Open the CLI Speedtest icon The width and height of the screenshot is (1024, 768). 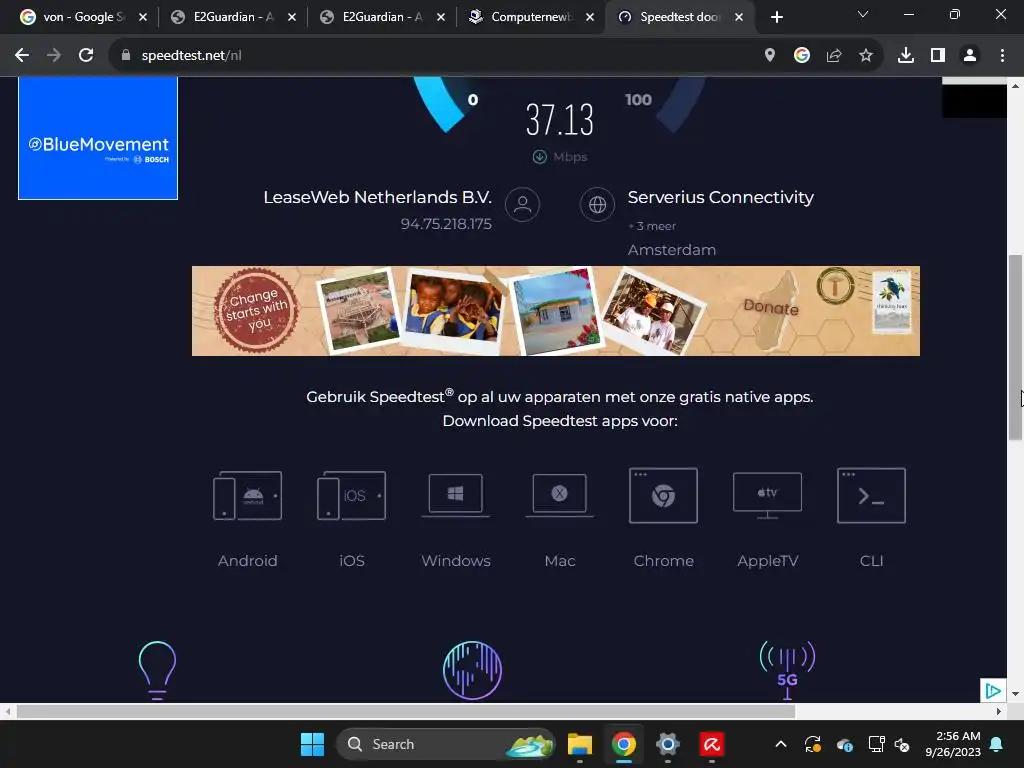(x=871, y=495)
